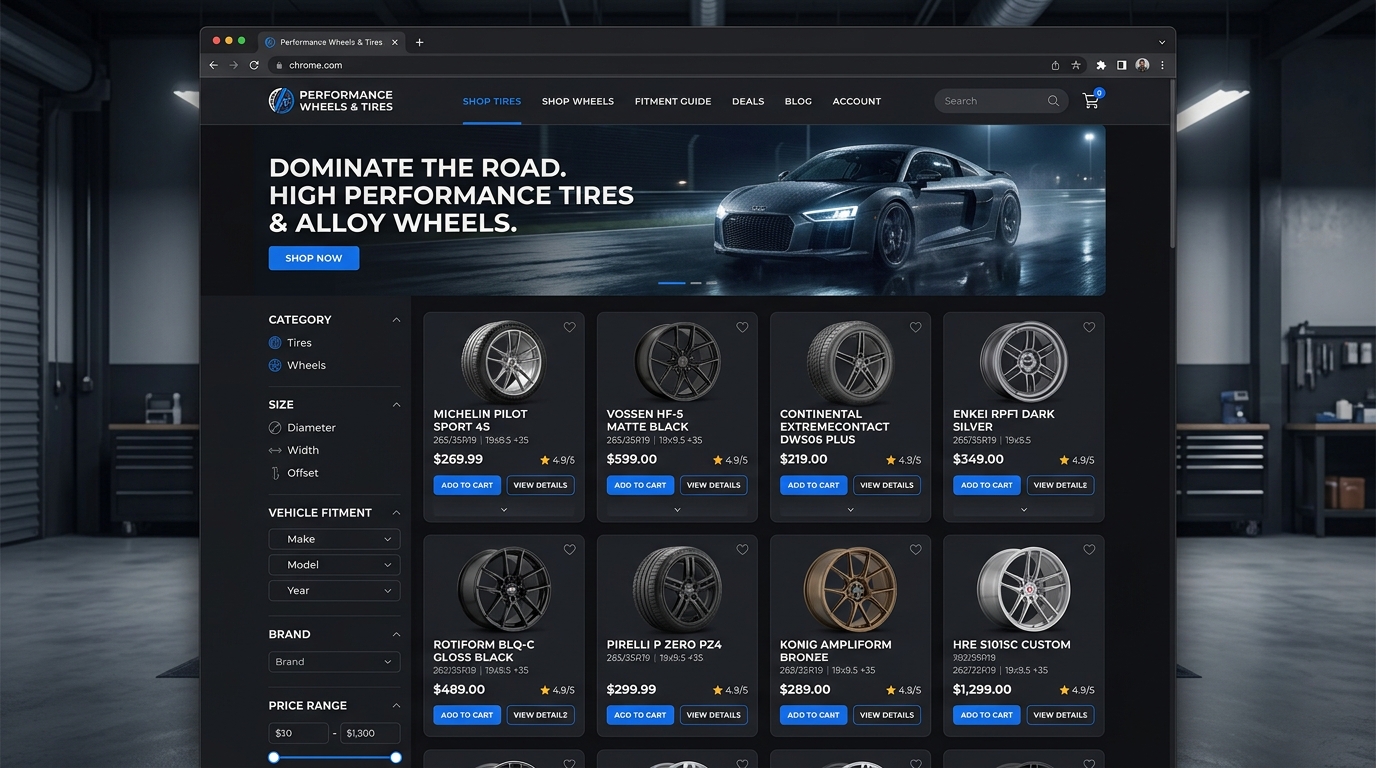Click the maximum price slider handle
1376x768 pixels.
click(396, 758)
